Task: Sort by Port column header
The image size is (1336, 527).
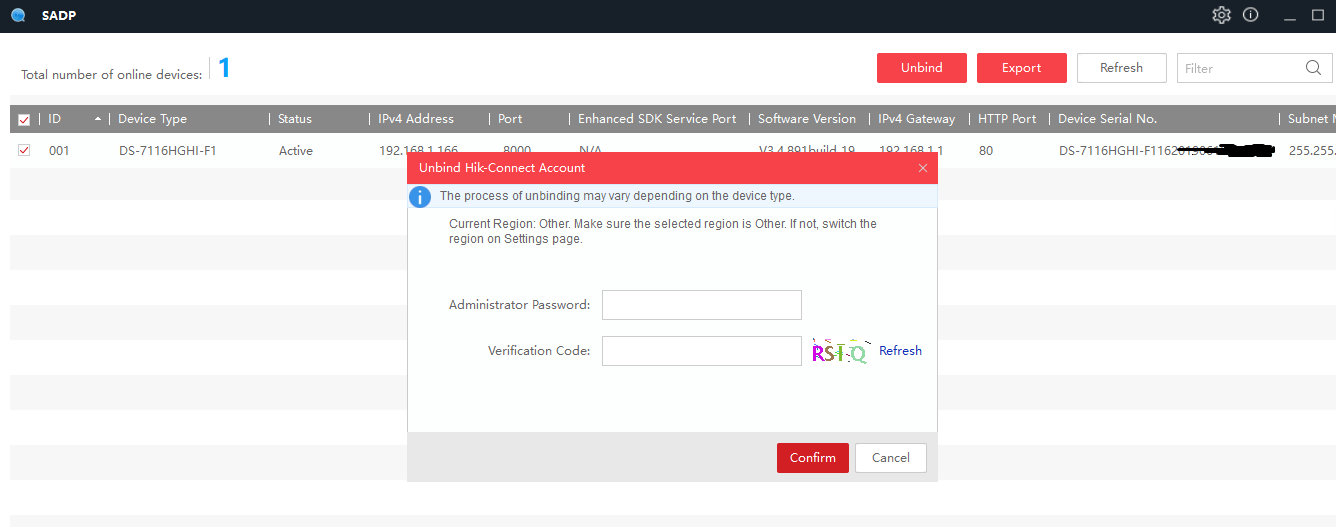Action: pos(510,119)
